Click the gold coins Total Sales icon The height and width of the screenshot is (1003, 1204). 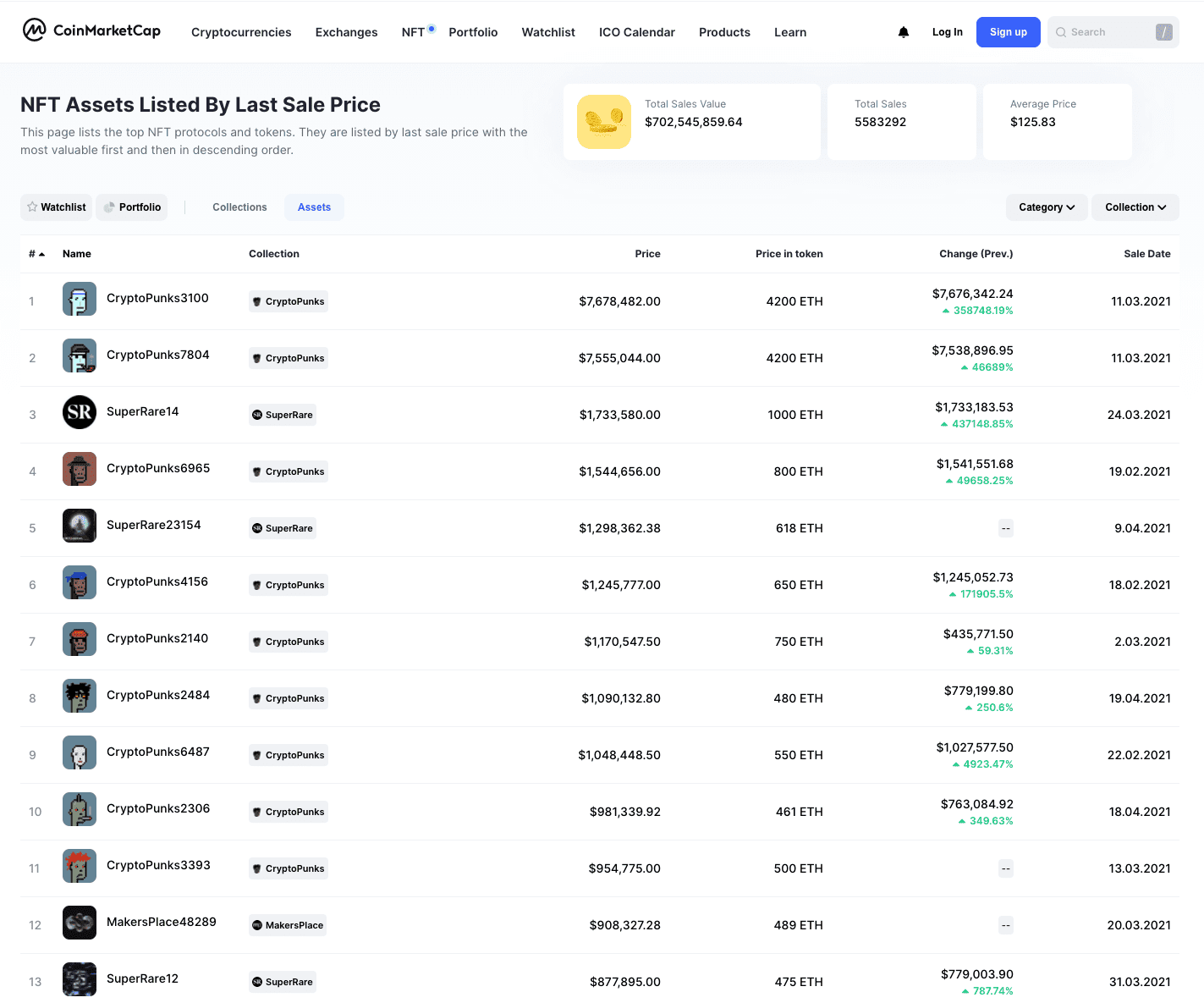click(604, 122)
